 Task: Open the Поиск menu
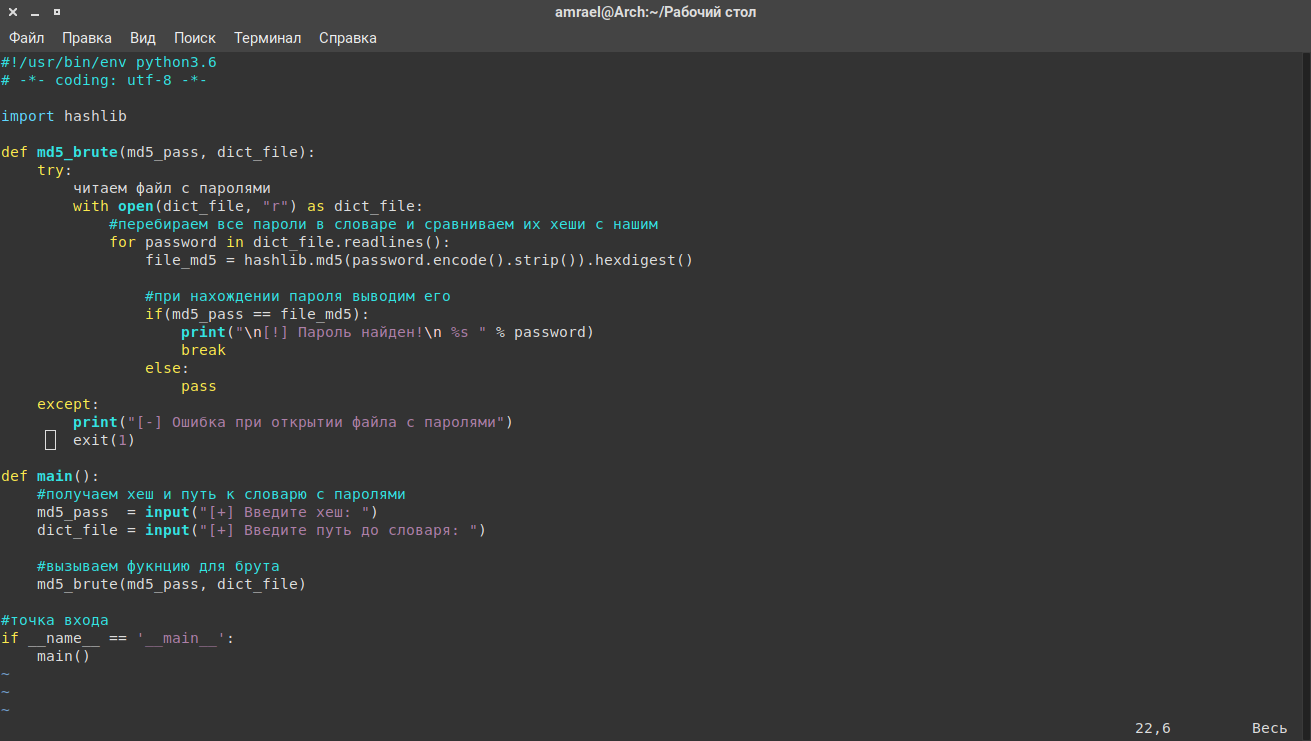coord(195,38)
